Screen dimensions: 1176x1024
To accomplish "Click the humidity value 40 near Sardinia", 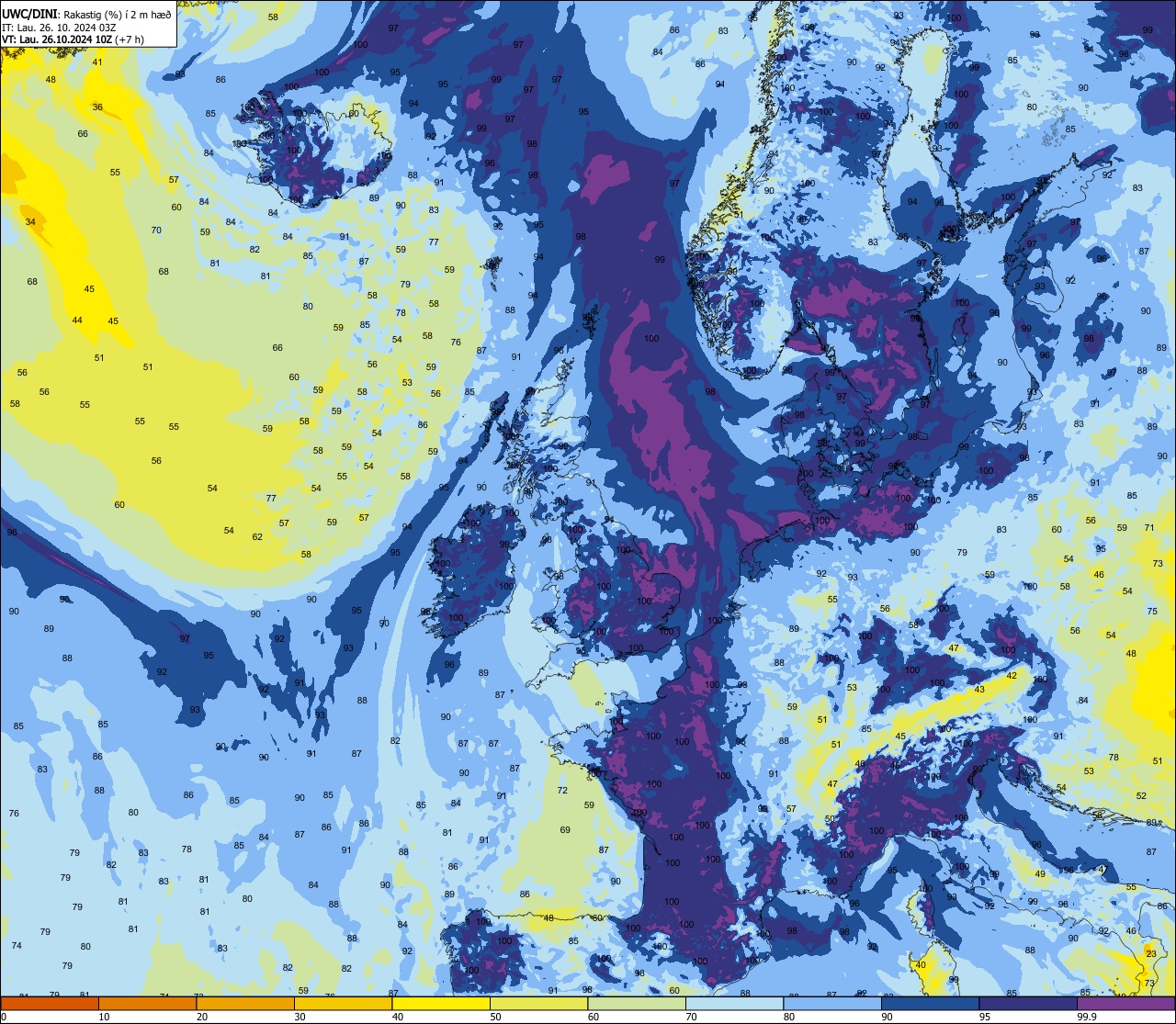I will pyautogui.click(x=921, y=964).
